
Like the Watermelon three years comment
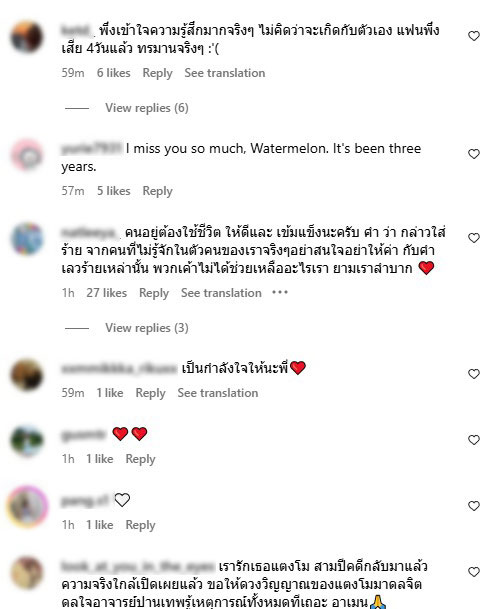tap(474, 154)
